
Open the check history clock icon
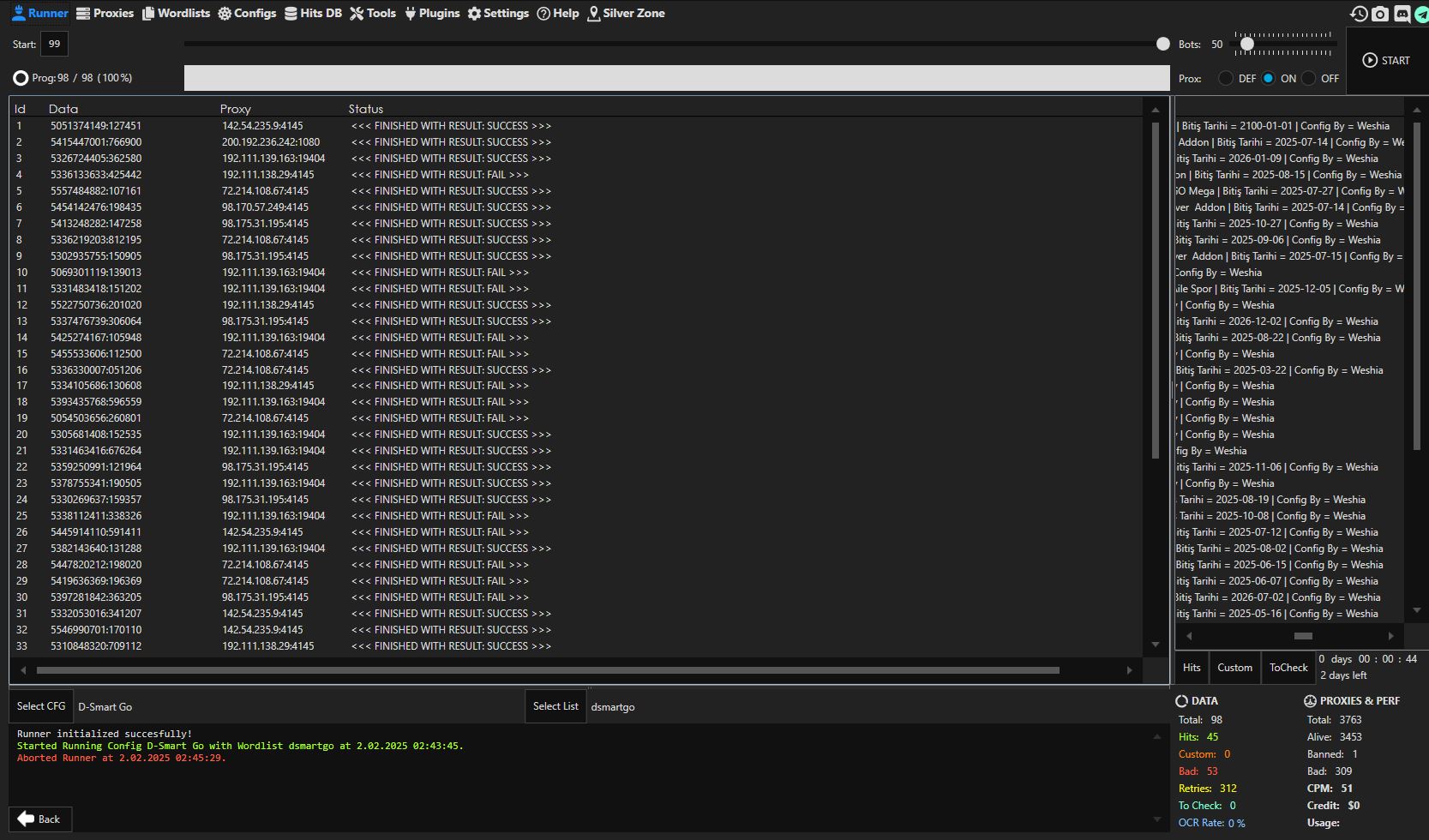click(x=1359, y=14)
